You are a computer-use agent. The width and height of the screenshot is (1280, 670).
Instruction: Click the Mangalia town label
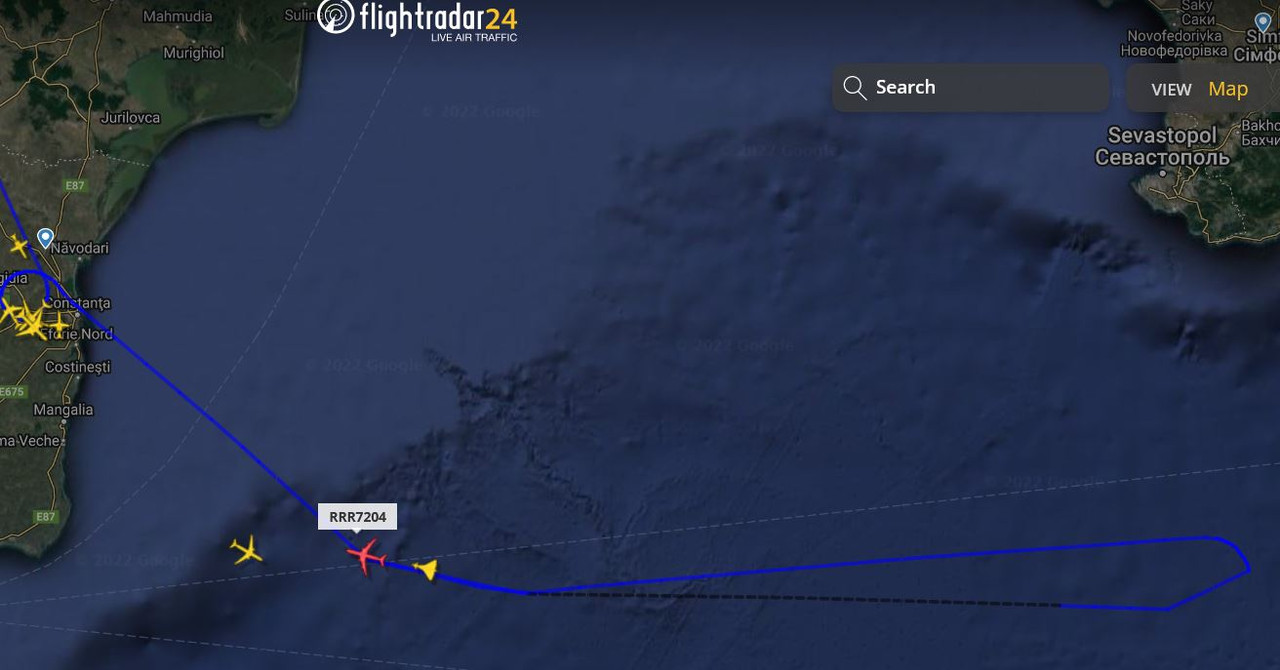[x=63, y=409]
